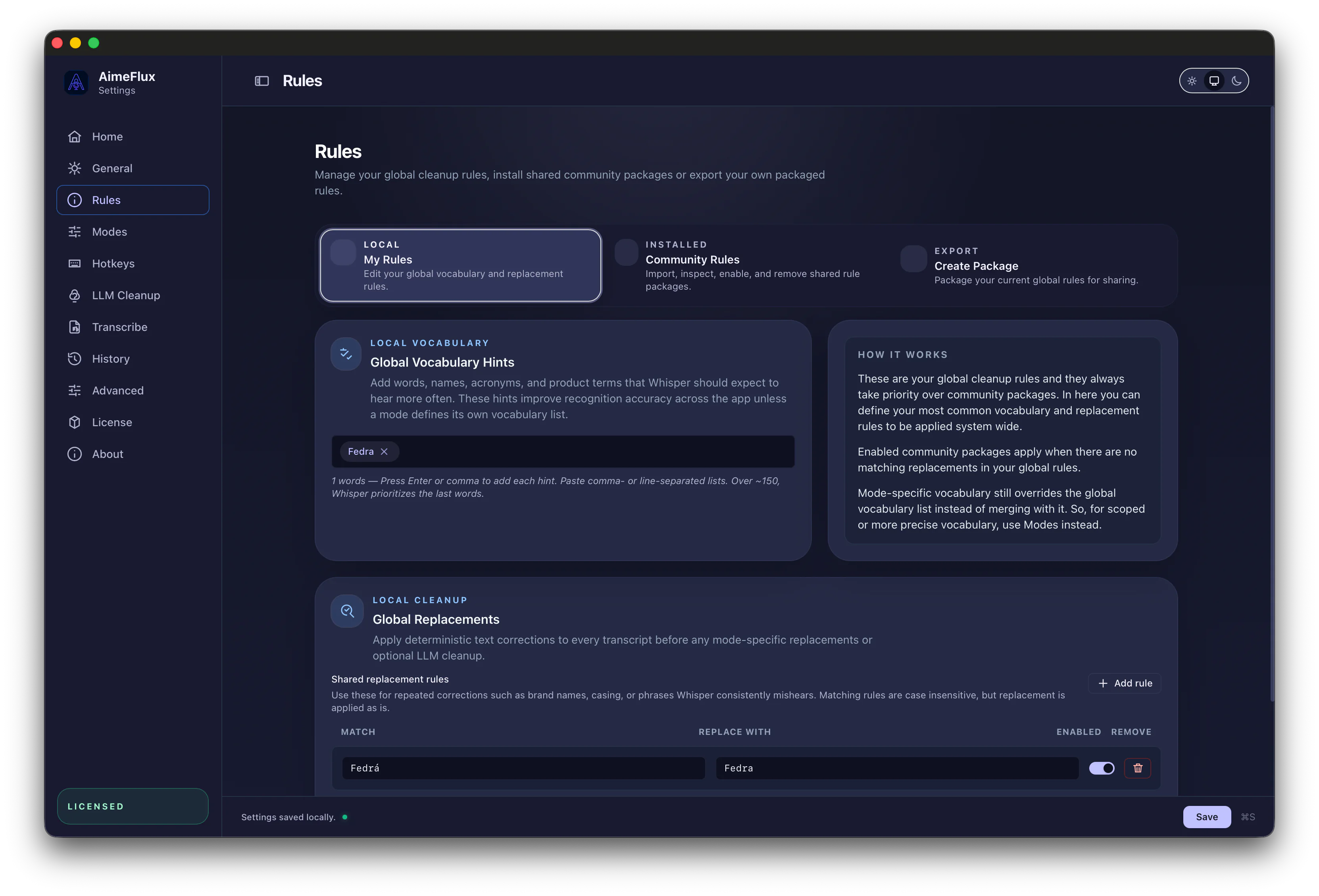
Task: Select the My Rules local tab
Action: pyautogui.click(x=460, y=265)
